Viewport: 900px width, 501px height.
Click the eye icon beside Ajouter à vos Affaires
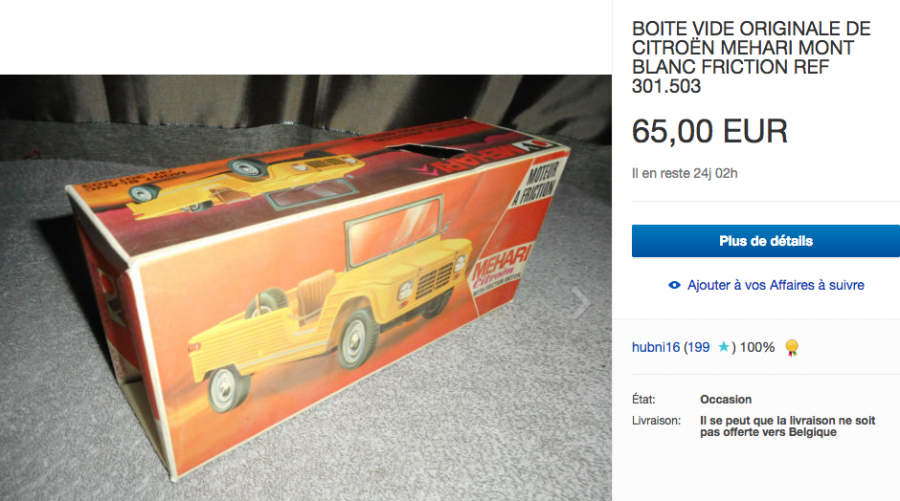point(674,285)
